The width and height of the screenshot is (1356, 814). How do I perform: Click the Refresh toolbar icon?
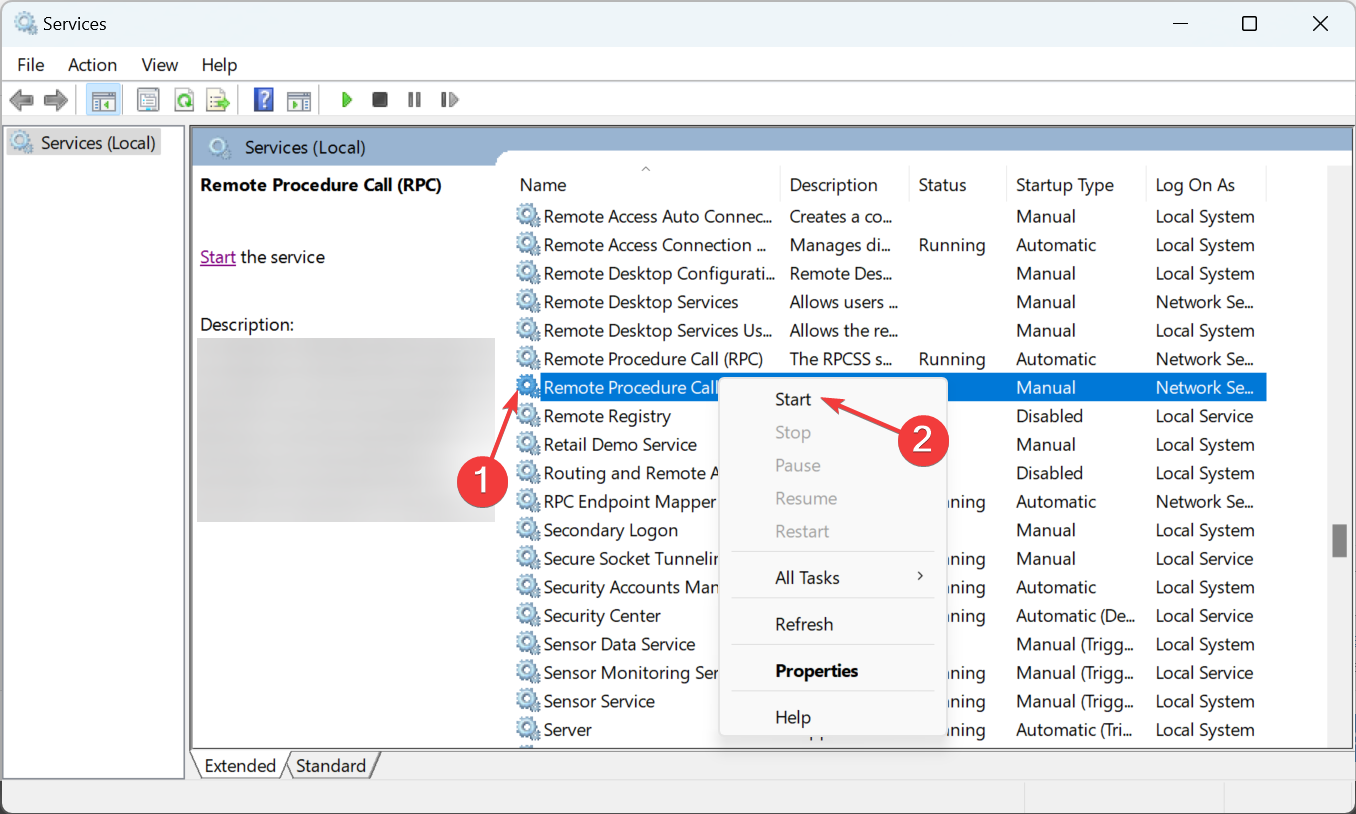183,100
